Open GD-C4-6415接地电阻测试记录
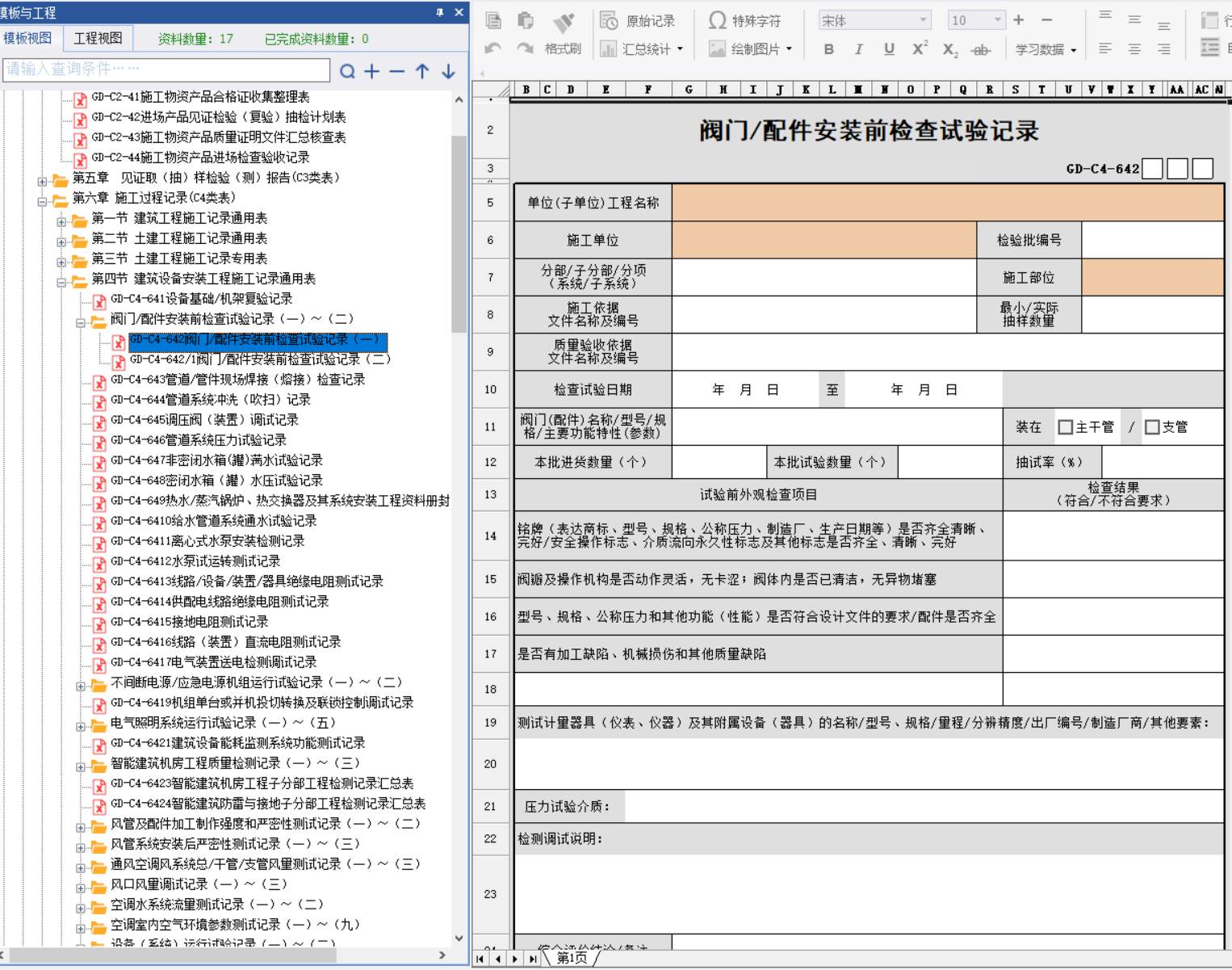1232x970 pixels. pos(189,622)
